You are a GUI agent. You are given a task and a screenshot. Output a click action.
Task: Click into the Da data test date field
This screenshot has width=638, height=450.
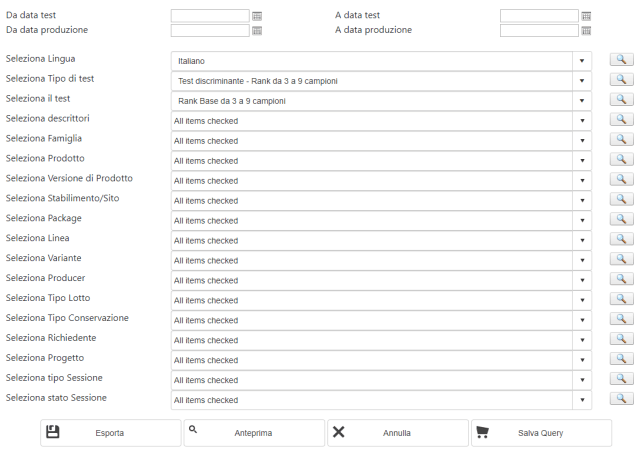coord(210,16)
